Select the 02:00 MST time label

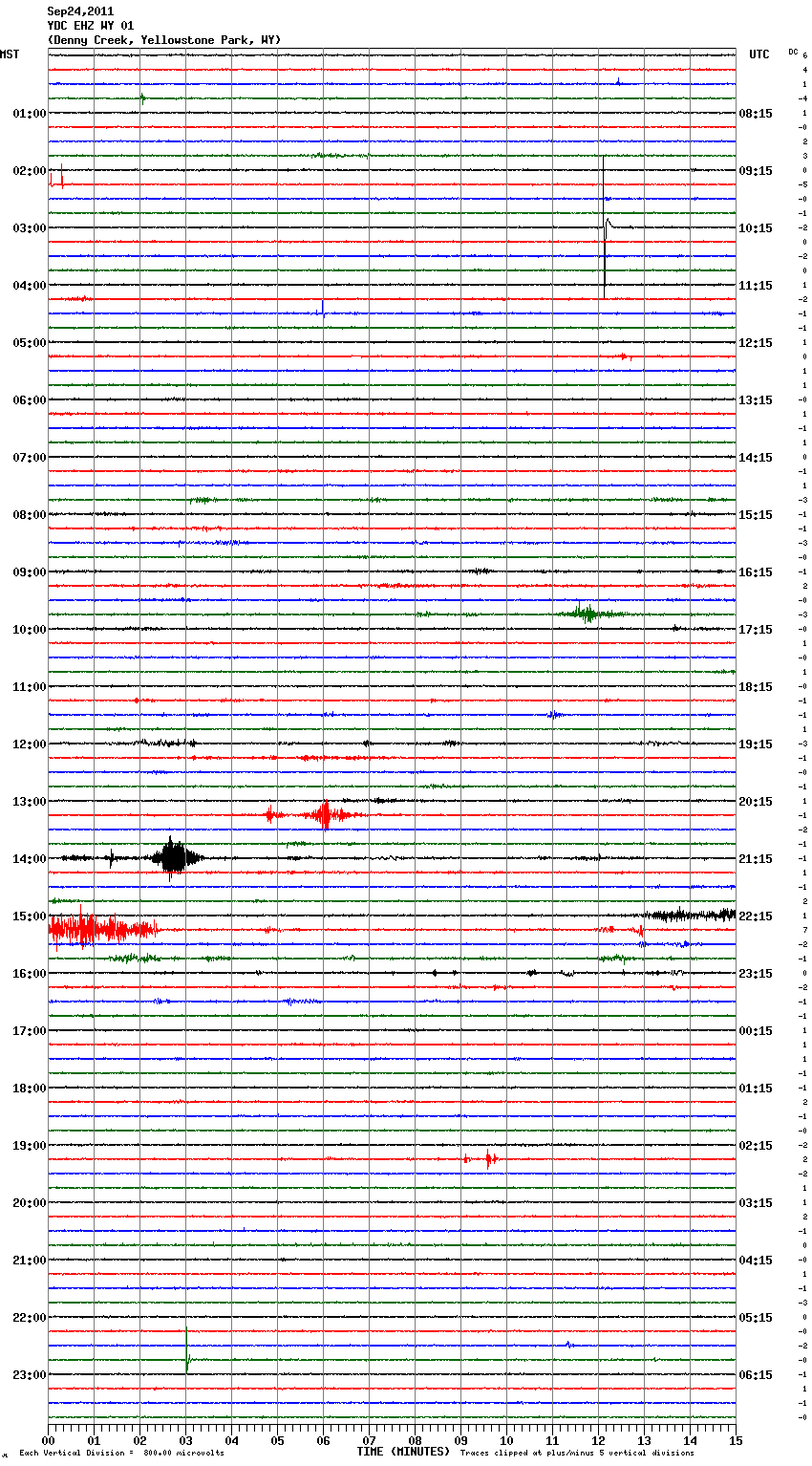coord(29,171)
